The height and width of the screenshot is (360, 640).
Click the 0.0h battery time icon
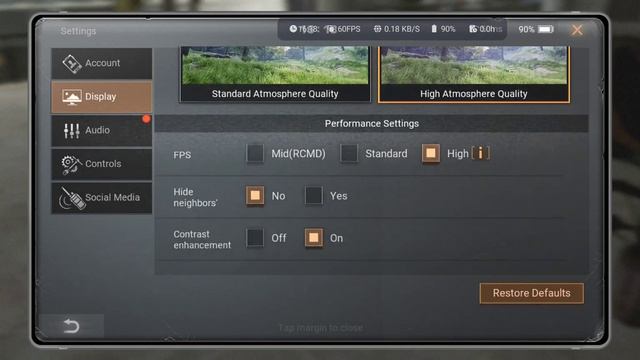click(473, 29)
